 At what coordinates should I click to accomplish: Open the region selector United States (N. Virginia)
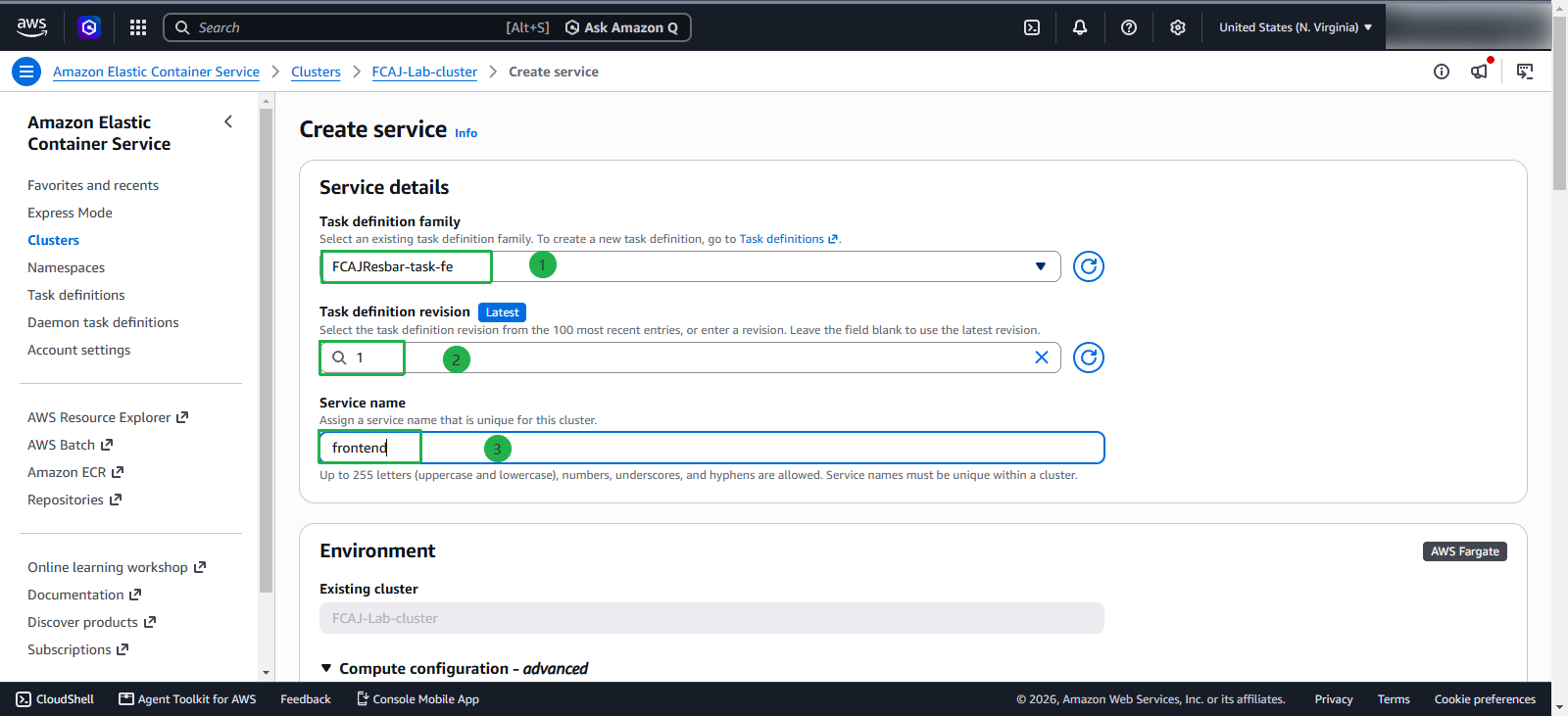[x=1295, y=27]
